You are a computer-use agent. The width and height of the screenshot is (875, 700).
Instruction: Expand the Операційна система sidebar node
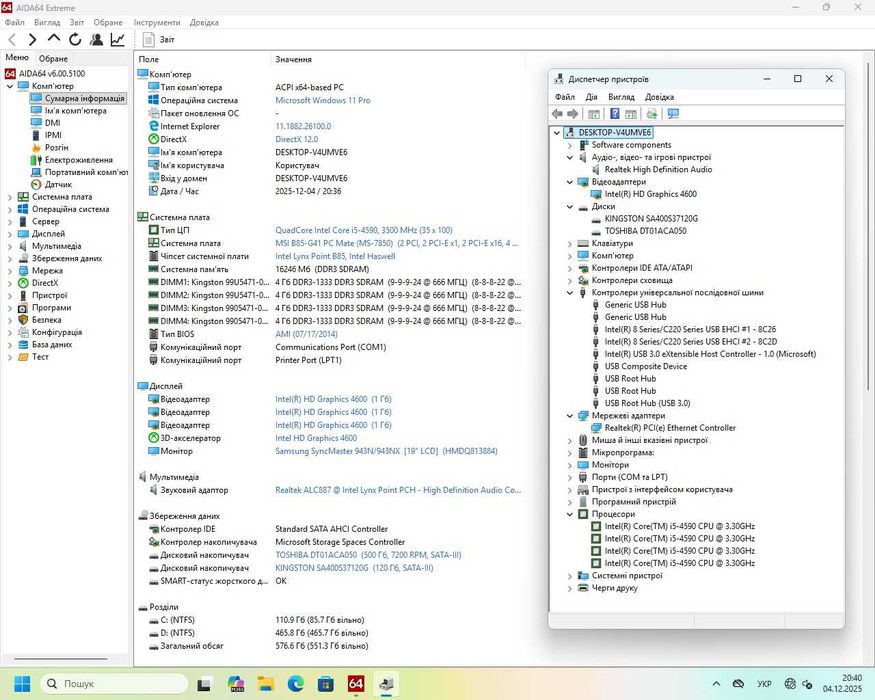9,209
